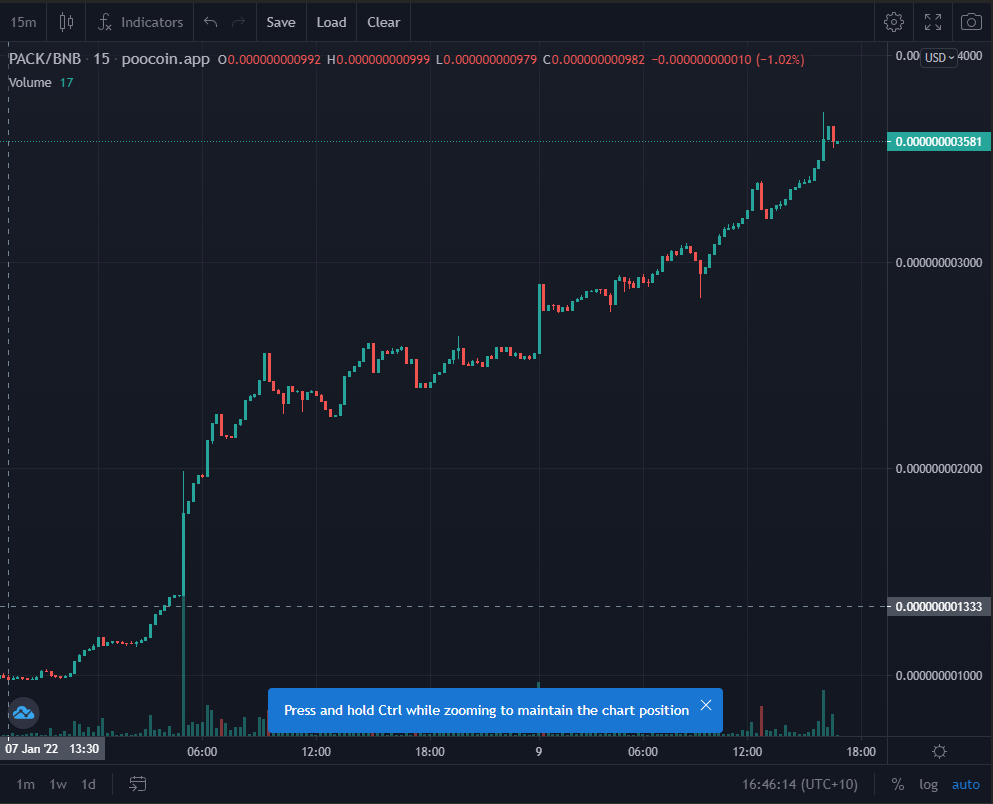993x804 pixels.
Task: Click the time axis label 9
Action: pyautogui.click(x=539, y=751)
